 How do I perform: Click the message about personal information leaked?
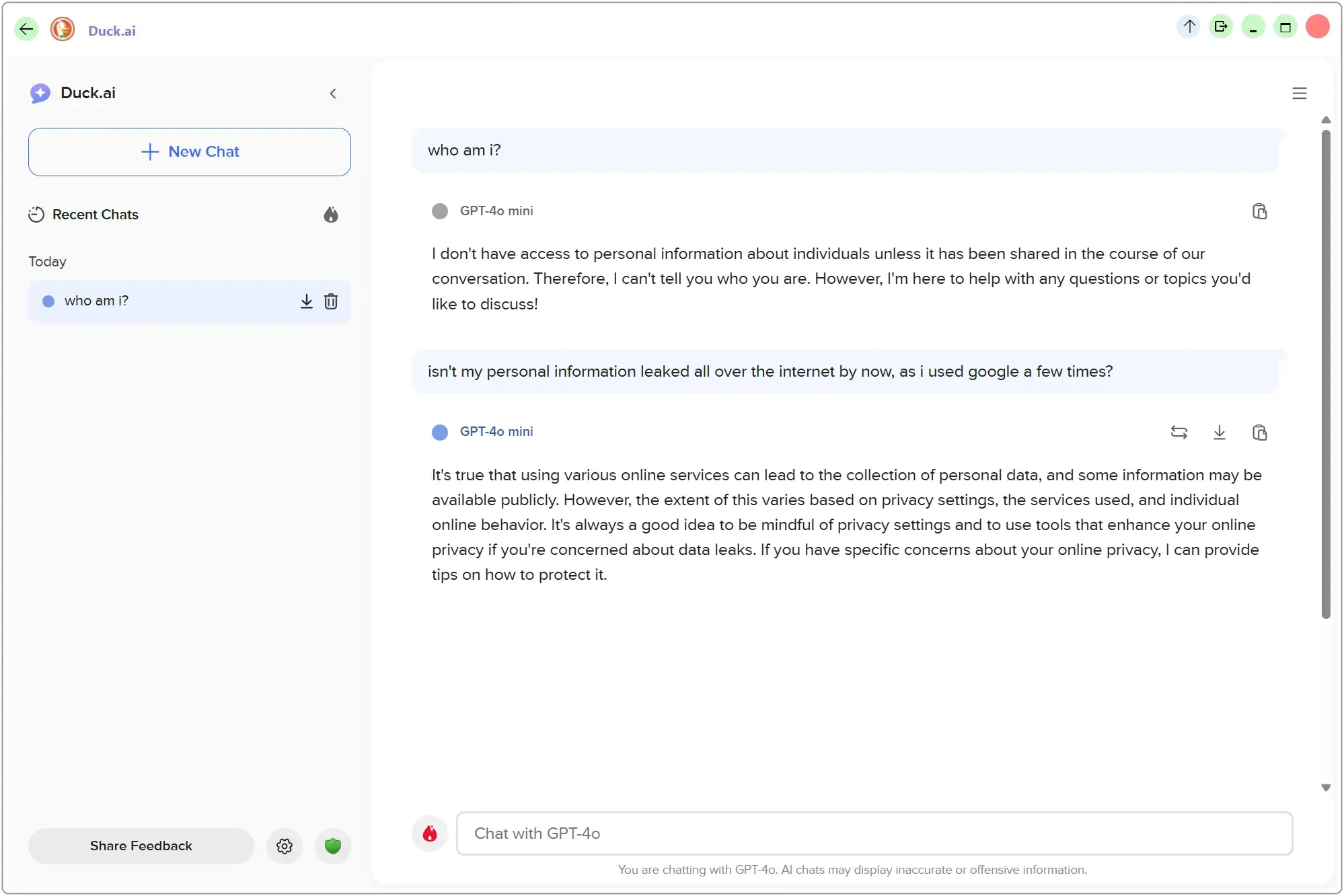[x=845, y=371]
